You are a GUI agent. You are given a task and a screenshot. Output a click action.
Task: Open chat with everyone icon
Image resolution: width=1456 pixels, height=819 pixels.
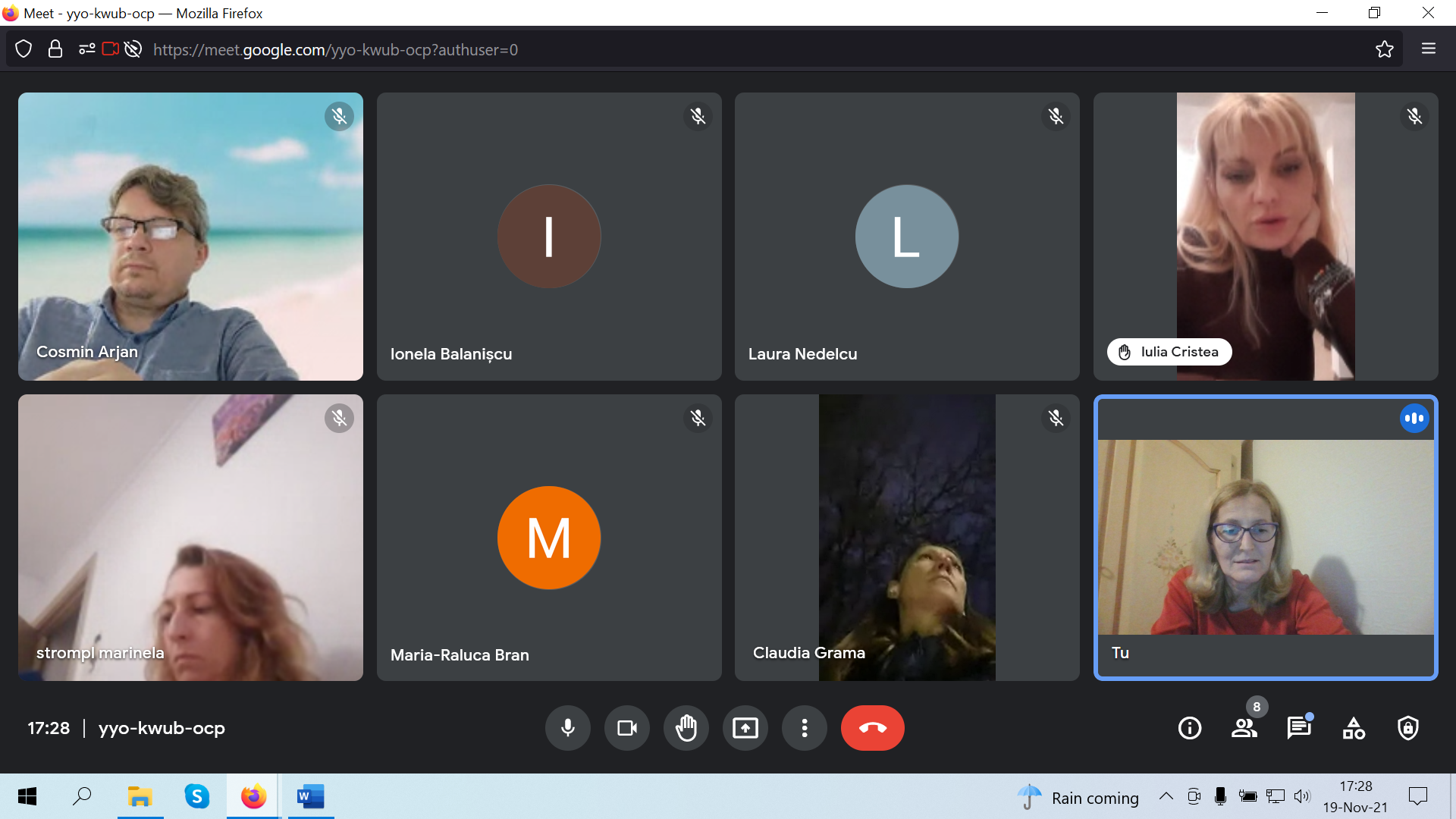click(x=1298, y=728)
